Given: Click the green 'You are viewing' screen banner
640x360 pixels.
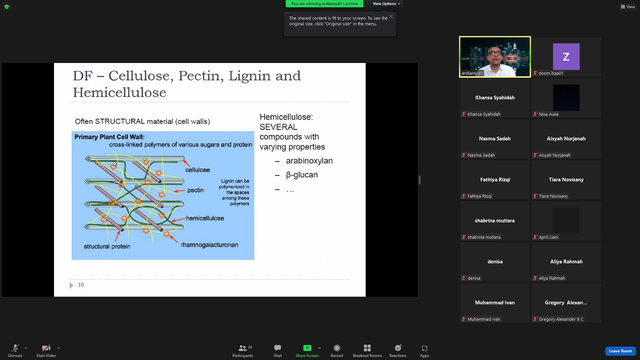Looking at the screenshot, I should coord(324,4).
